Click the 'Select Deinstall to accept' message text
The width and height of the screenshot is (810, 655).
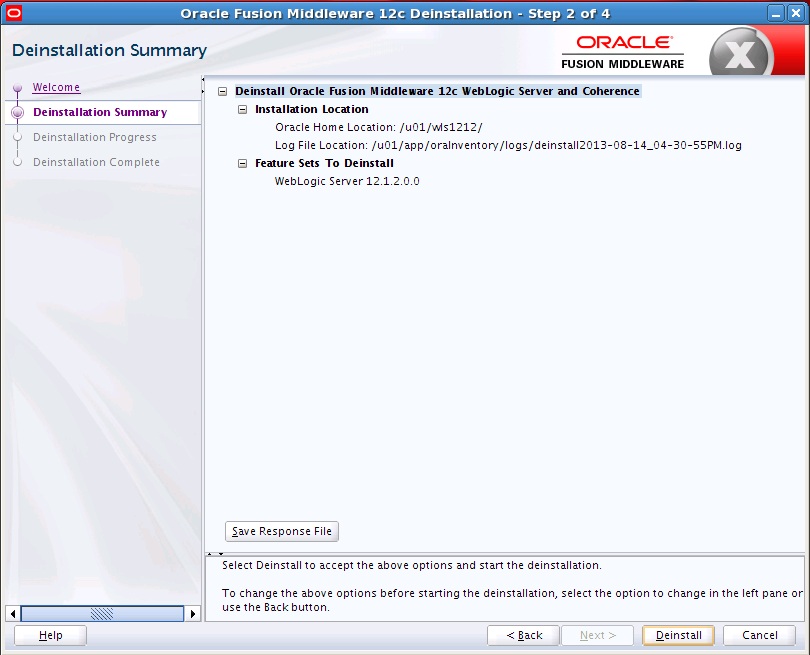tap(412, 565)
